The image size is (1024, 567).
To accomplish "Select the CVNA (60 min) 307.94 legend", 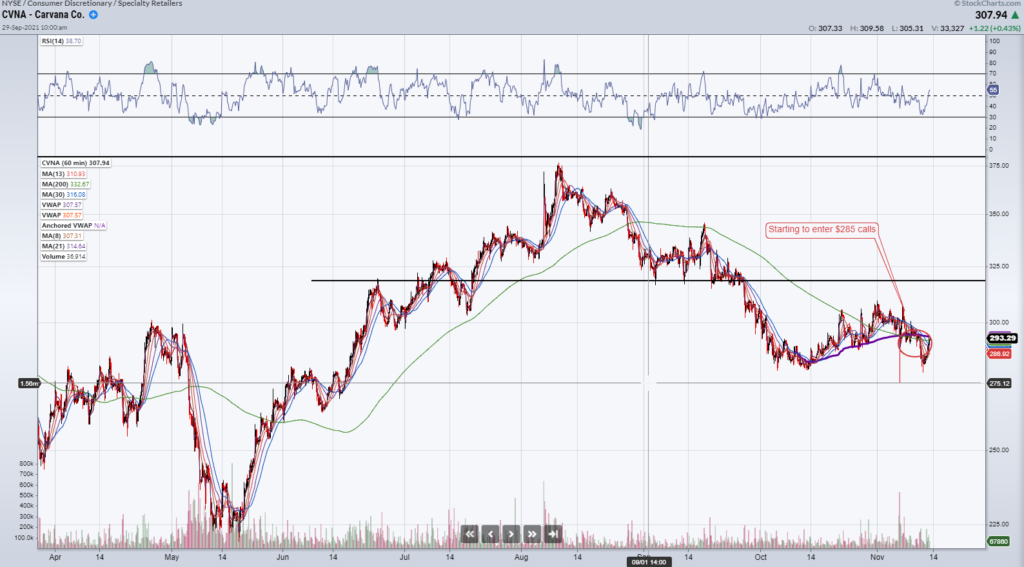I will [x=76, y=163].
